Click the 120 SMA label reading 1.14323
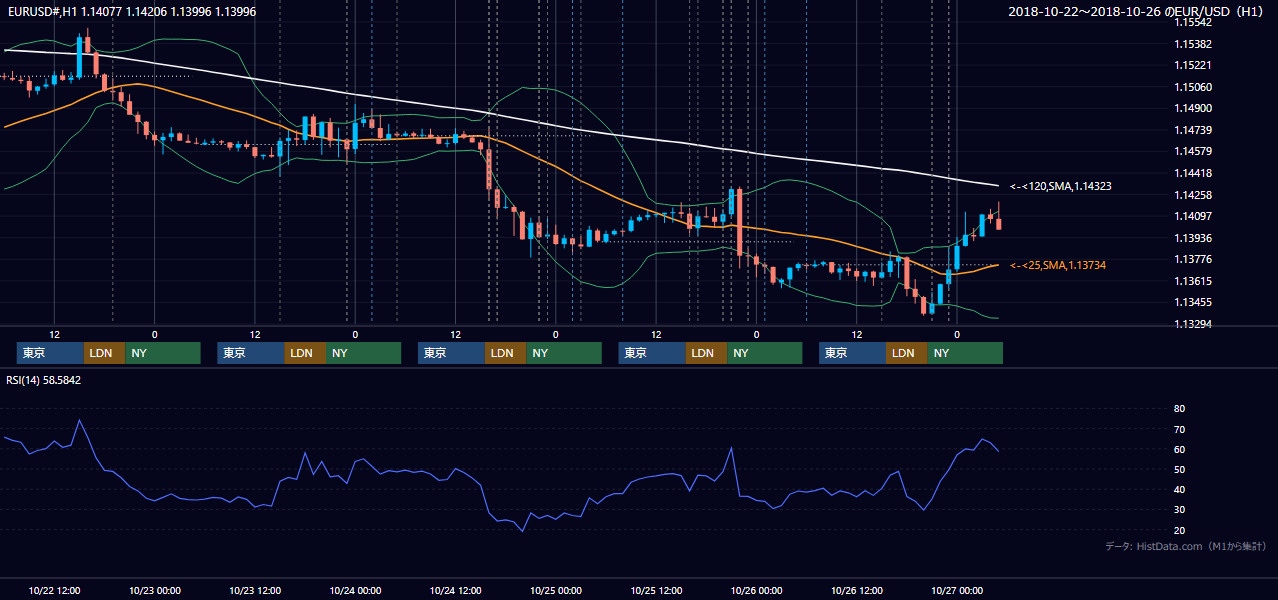The height and width of the screenshot is (600, 1278). click(x=1061, y=186)
